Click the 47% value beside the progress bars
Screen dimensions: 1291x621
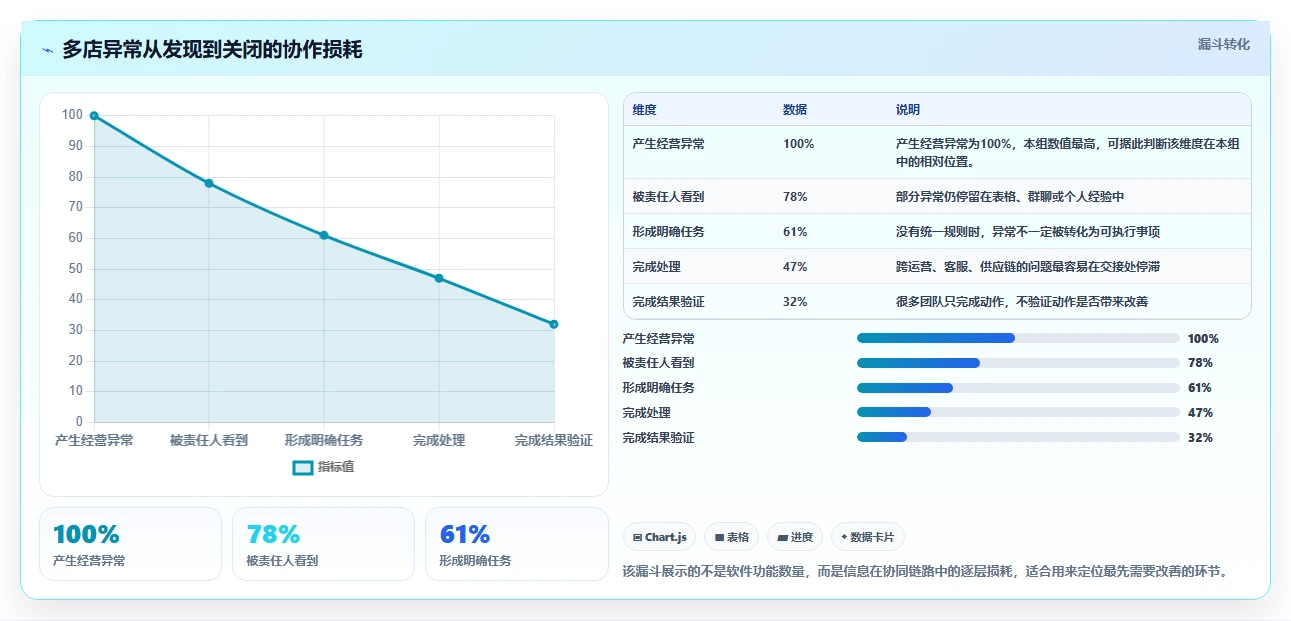[1200, 413]
